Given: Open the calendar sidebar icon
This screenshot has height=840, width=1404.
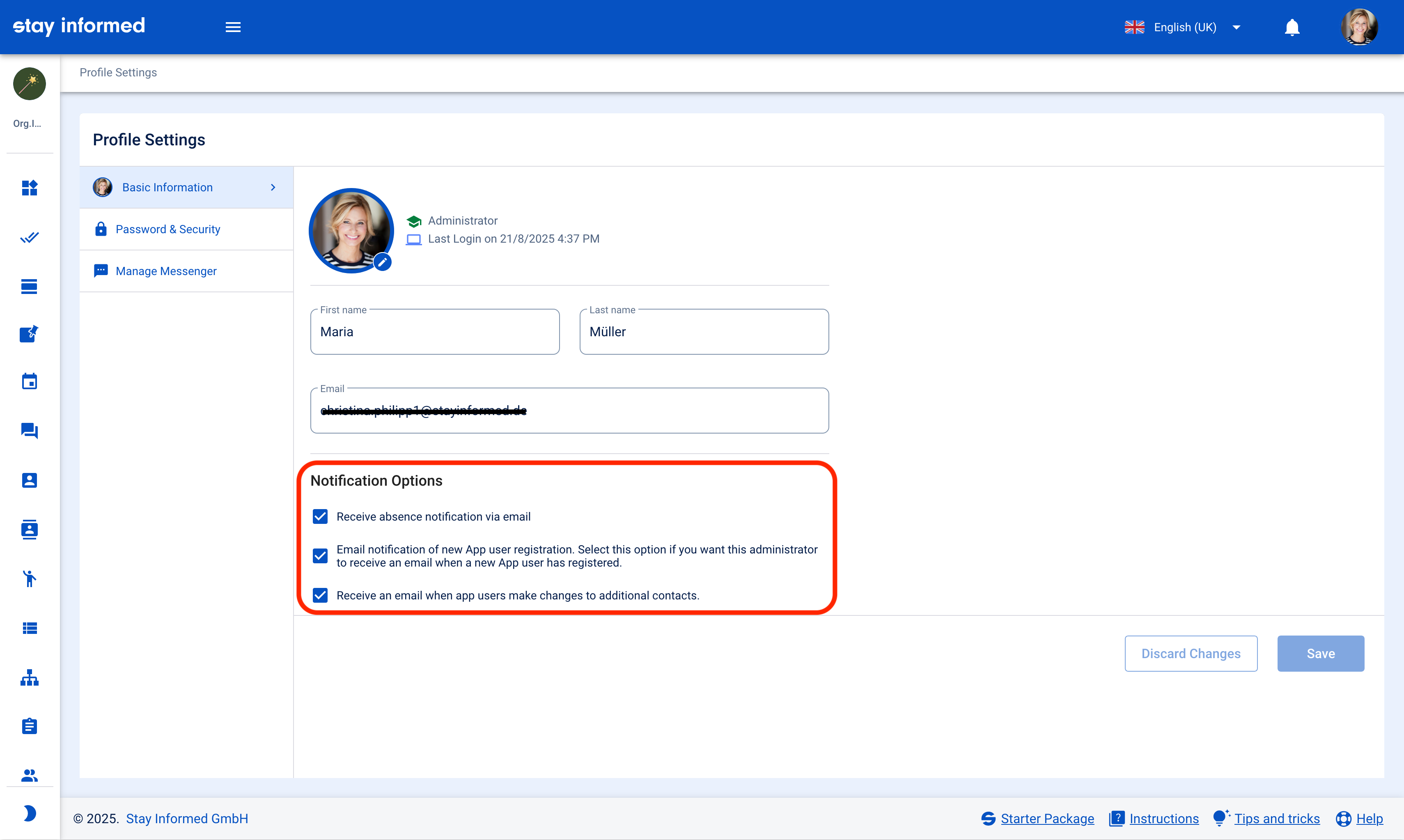Looking at the screenshot, I should (x=30, y=381).
